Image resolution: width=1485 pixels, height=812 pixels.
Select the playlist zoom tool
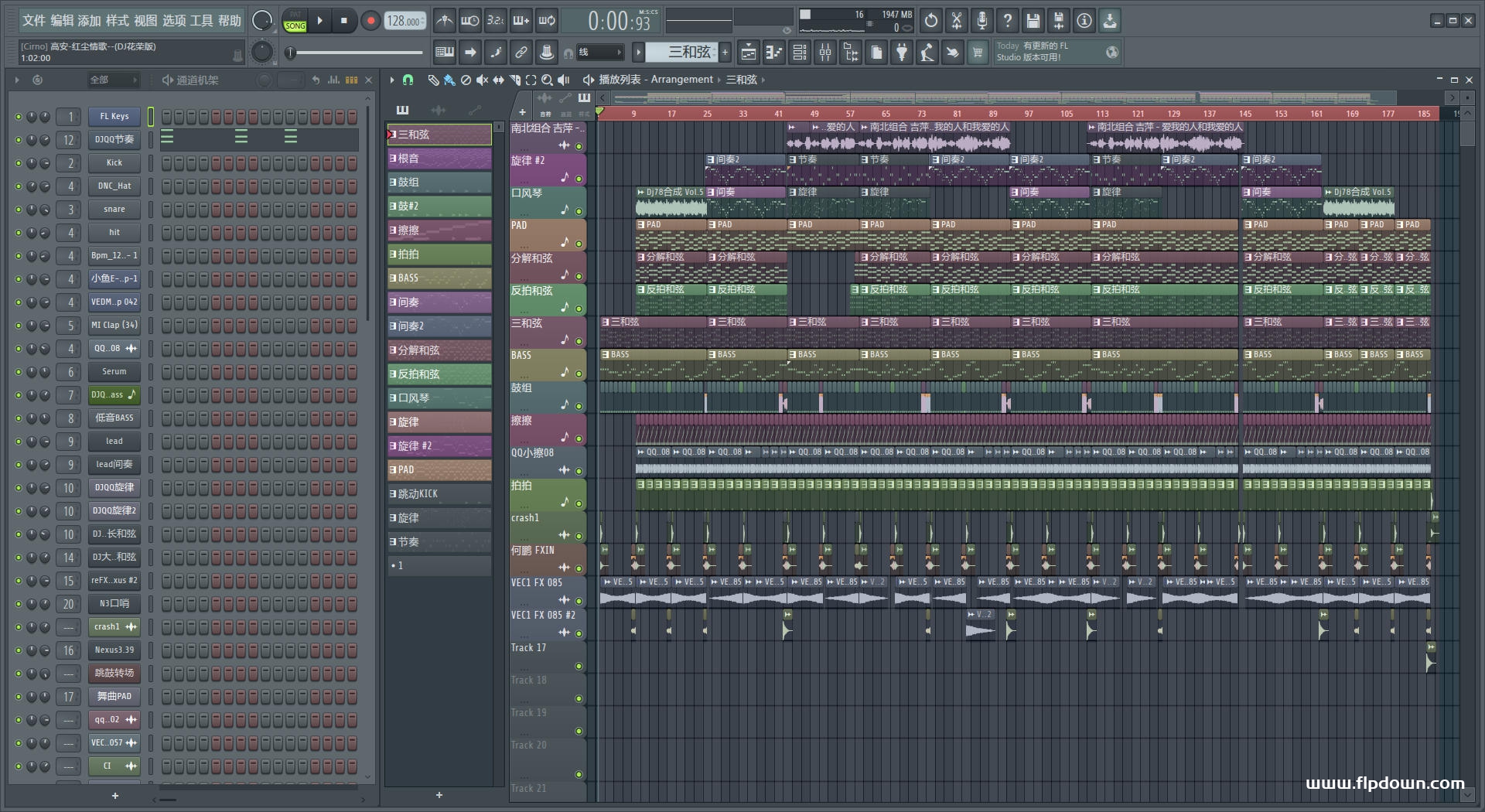[x=547, y=80]
